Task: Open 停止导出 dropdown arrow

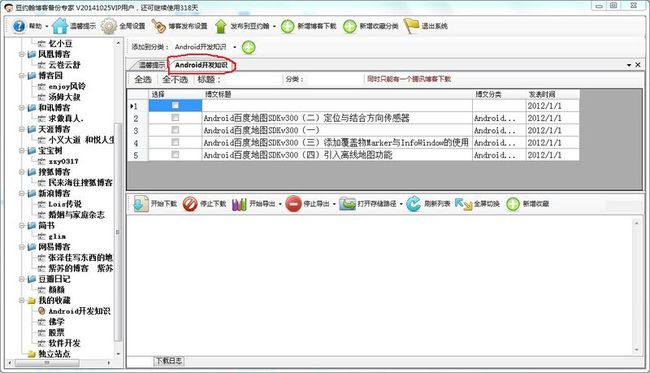Action: (x=334, y=204)
